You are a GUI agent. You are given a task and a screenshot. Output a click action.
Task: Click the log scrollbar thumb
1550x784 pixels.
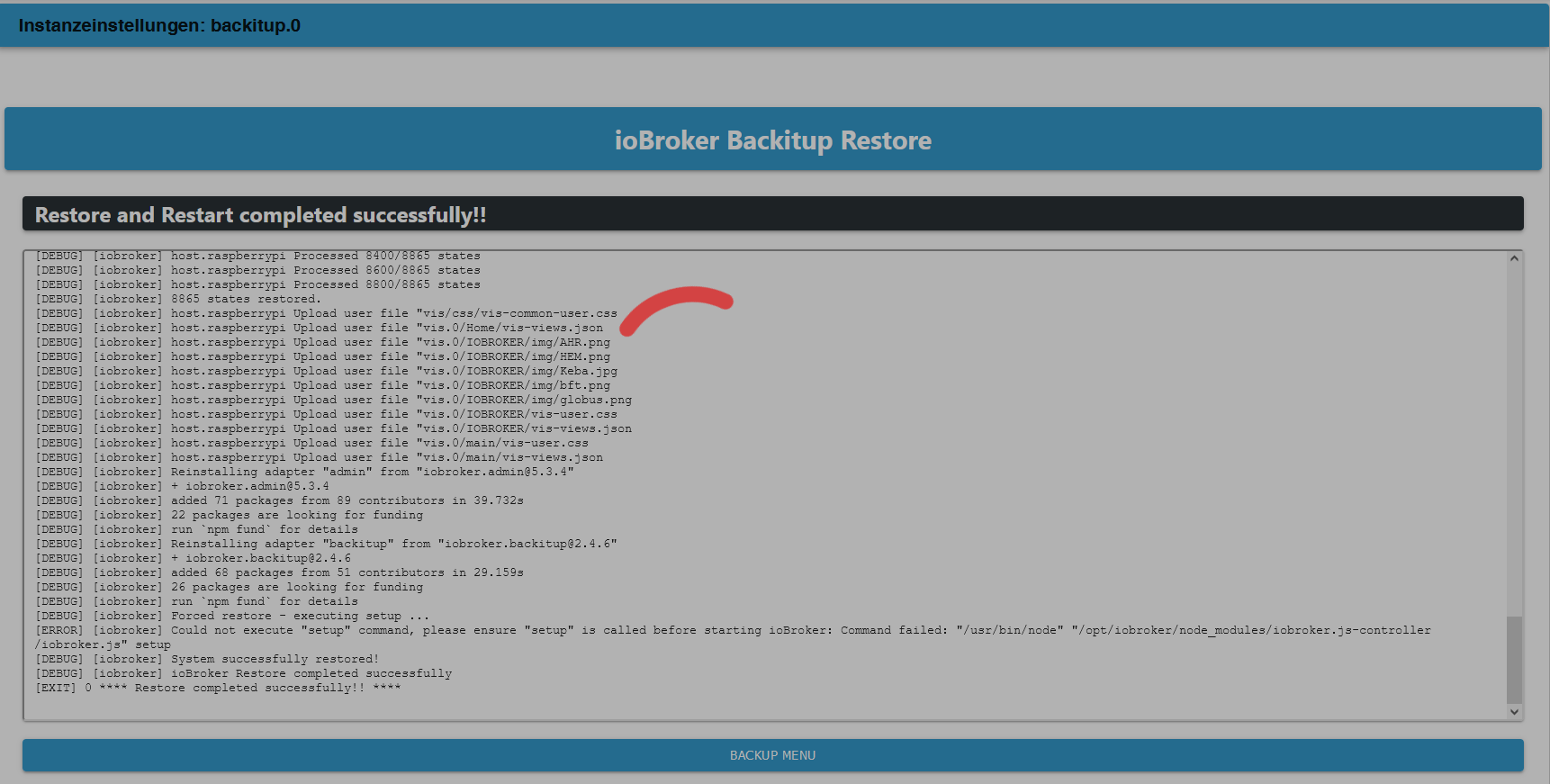tap(1514, 660)
